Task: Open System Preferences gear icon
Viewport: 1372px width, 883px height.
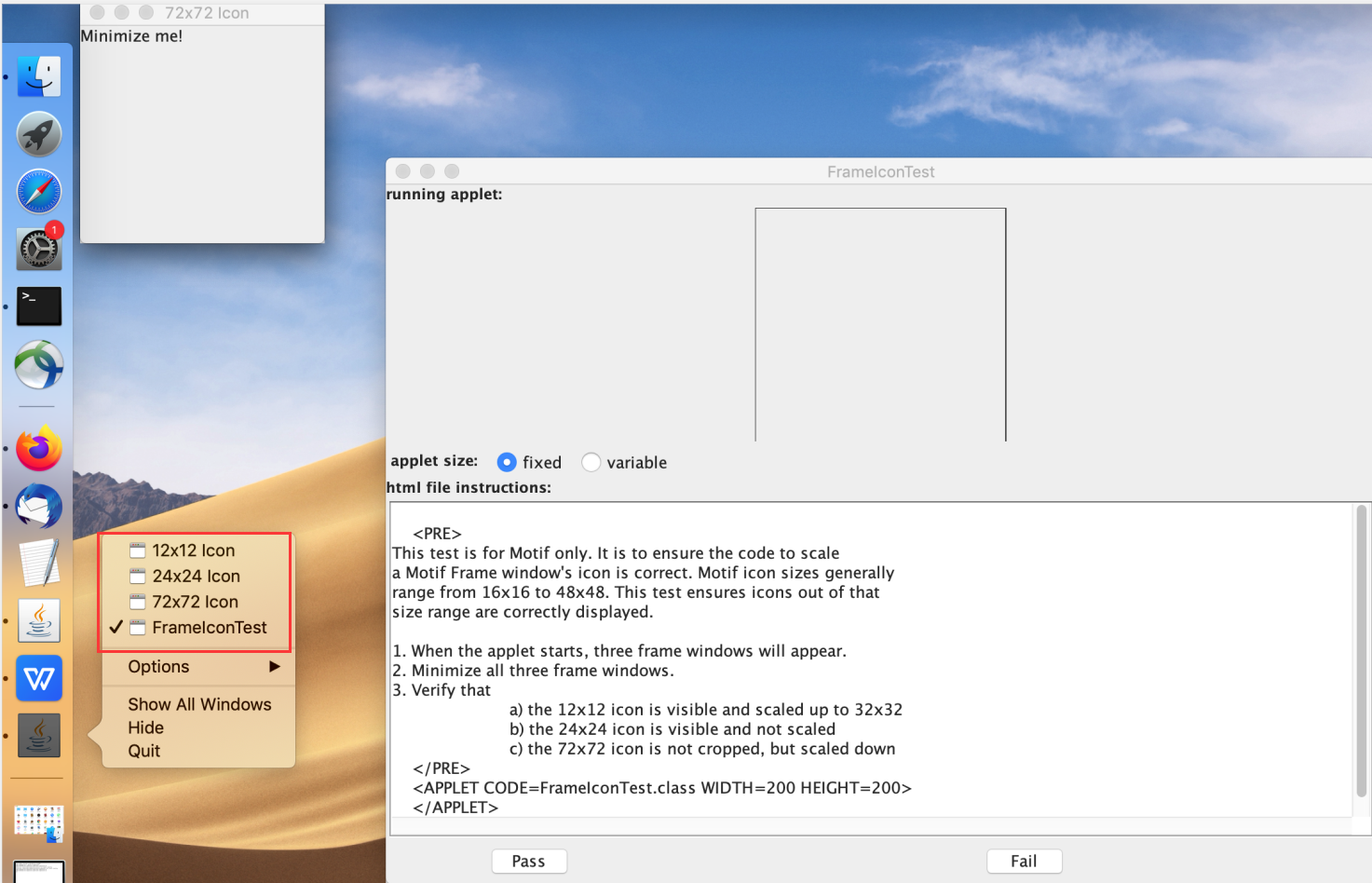Action: pos(39,249)
